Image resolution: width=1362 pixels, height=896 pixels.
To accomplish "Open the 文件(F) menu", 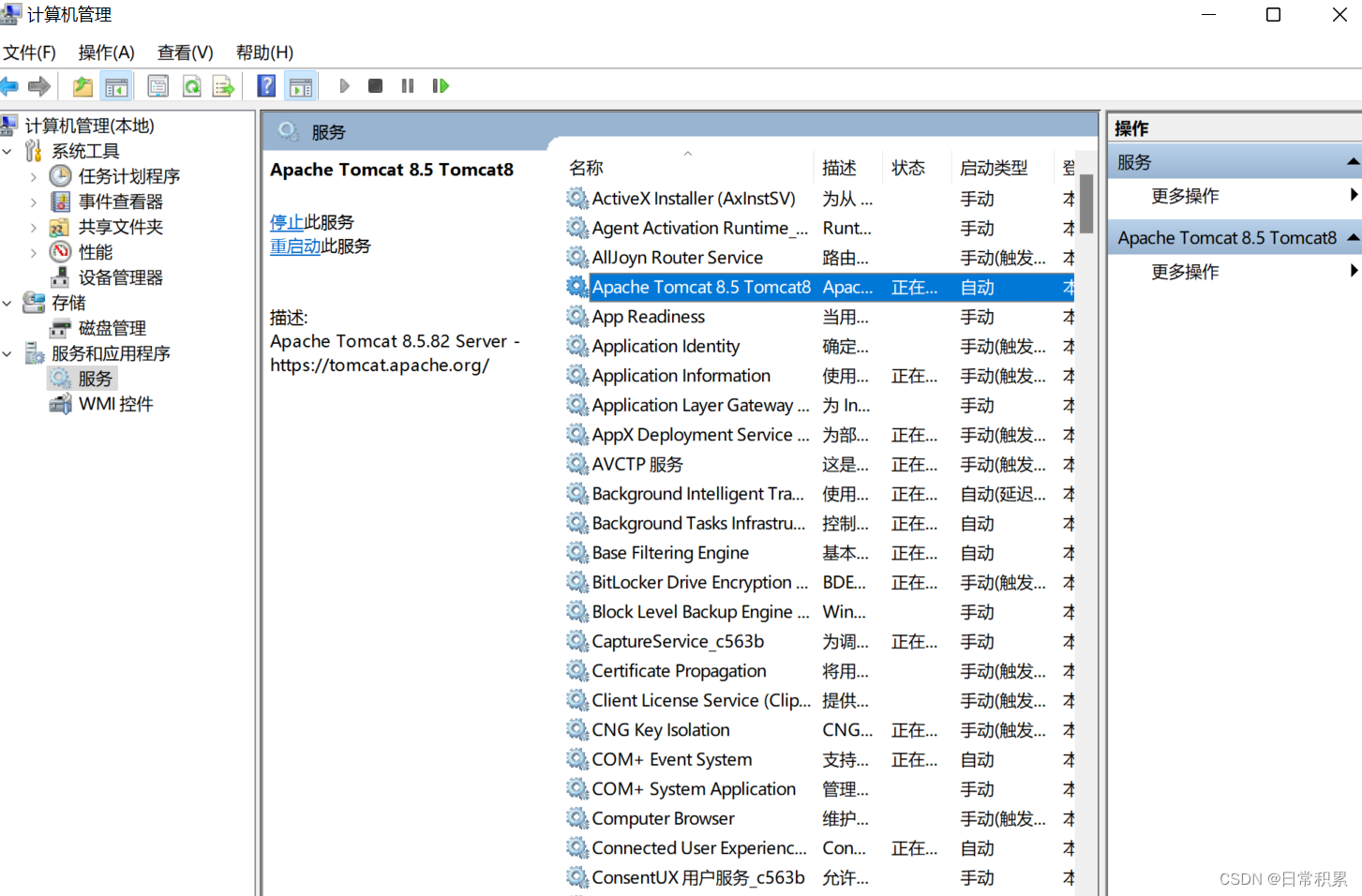I will [x=29, y=52].
